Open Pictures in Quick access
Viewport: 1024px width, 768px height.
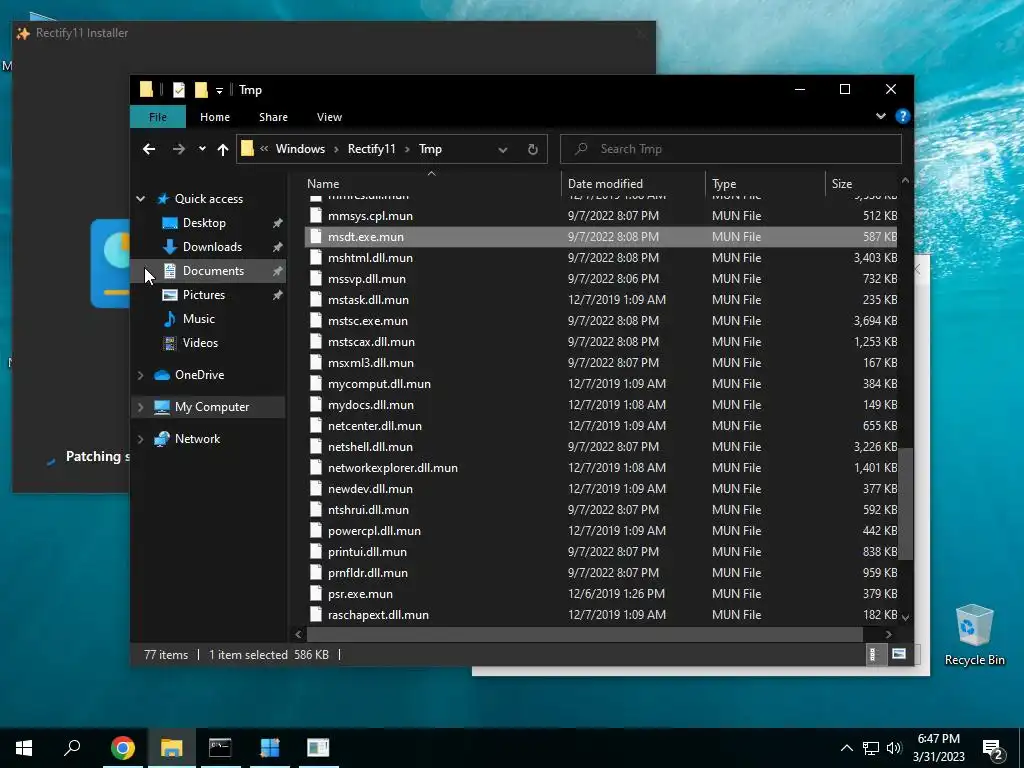pyautogui.click(x=204, y=295)
